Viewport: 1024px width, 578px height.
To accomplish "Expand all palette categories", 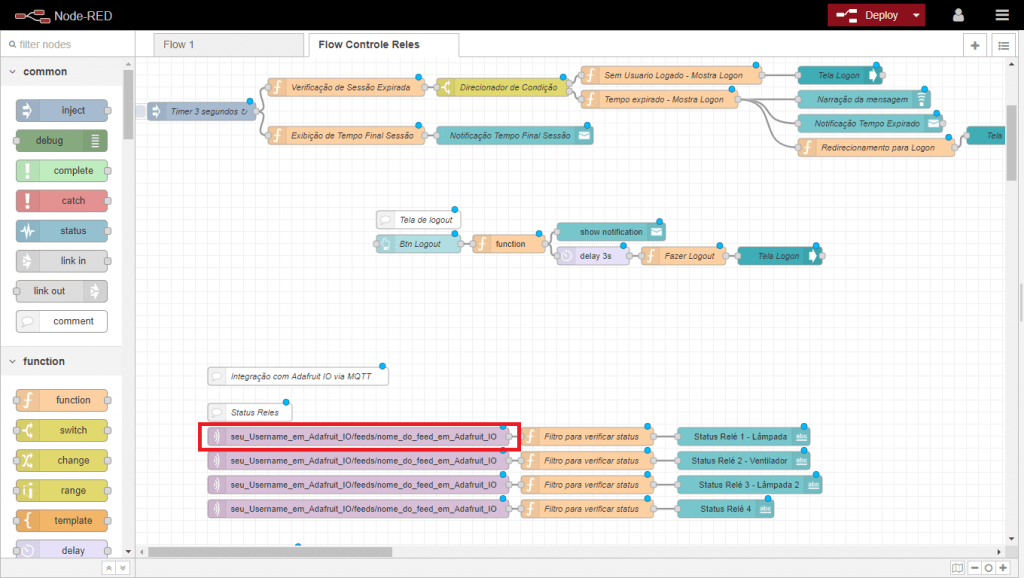I will click(122, 568).
